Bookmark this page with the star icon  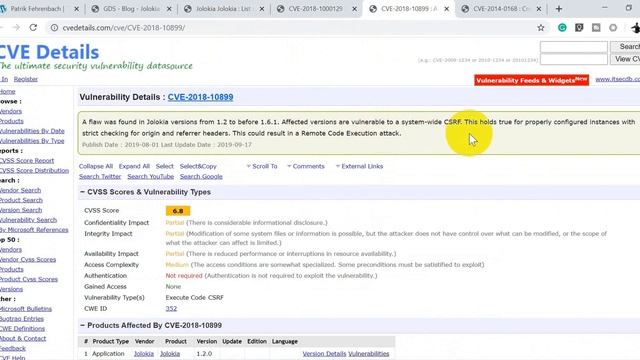541,28
